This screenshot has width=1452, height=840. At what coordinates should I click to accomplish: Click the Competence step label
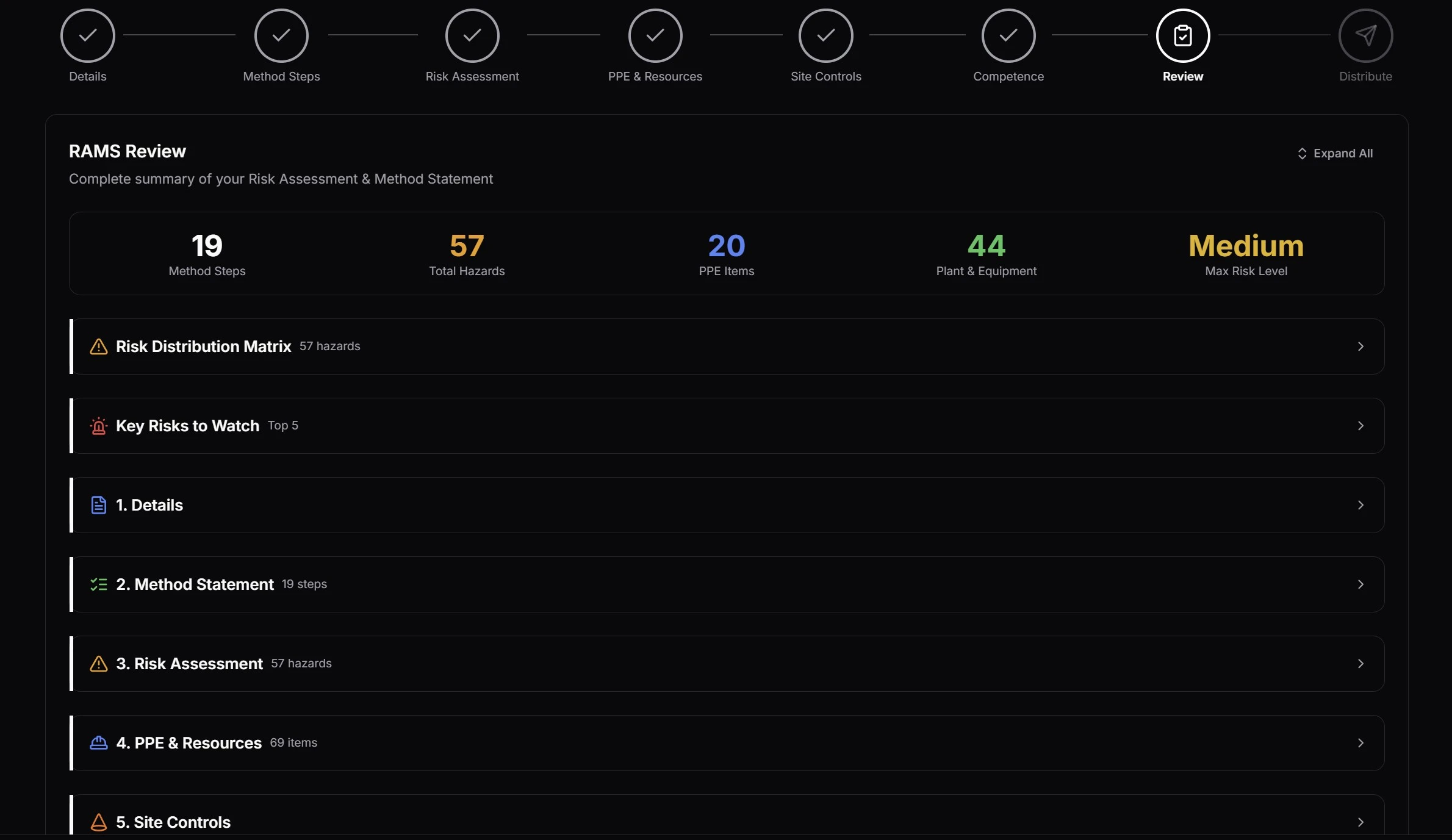[x=1008, y=76]
